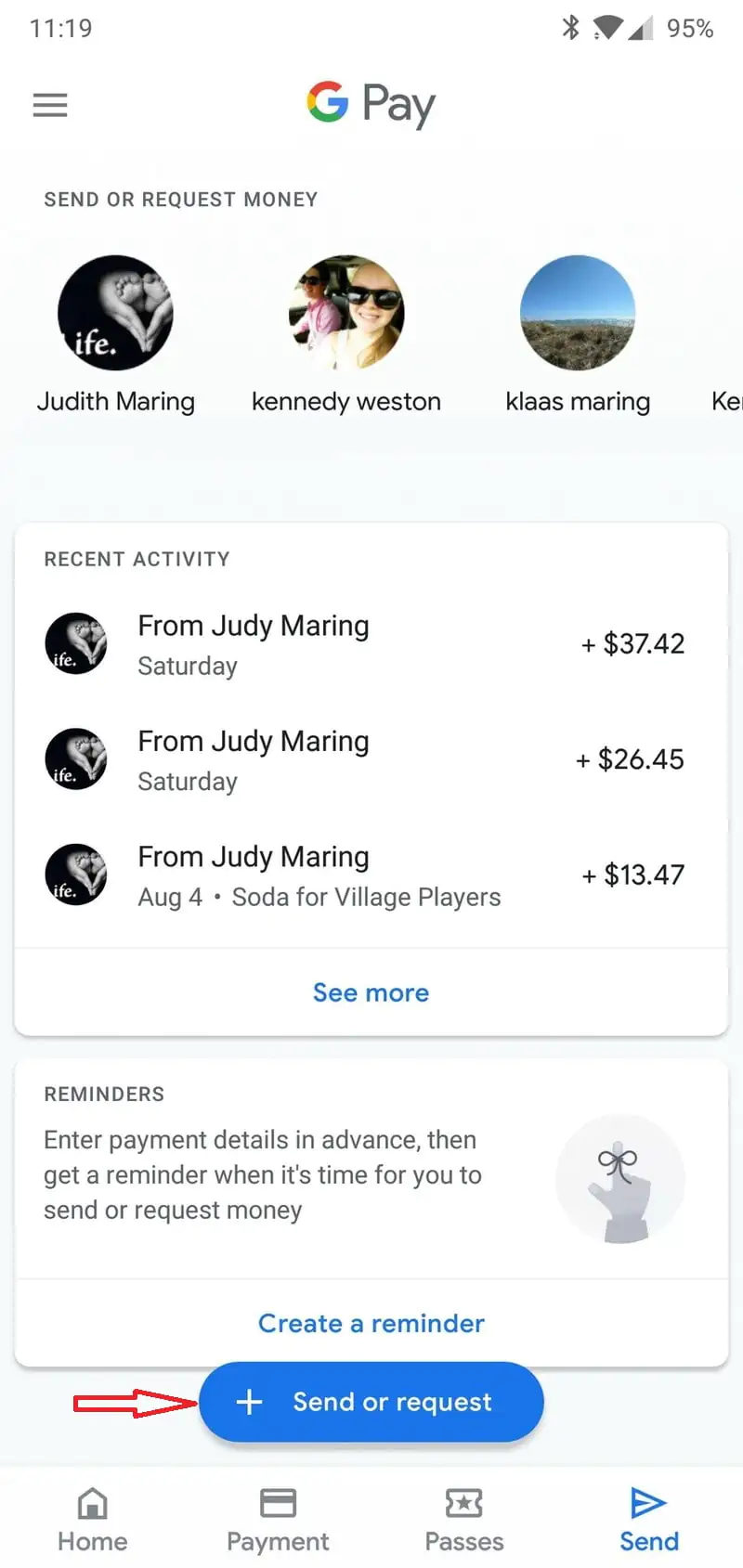
Task: Tap the avatar beside the $37.42 transaction
Action: tap(76, 643)
